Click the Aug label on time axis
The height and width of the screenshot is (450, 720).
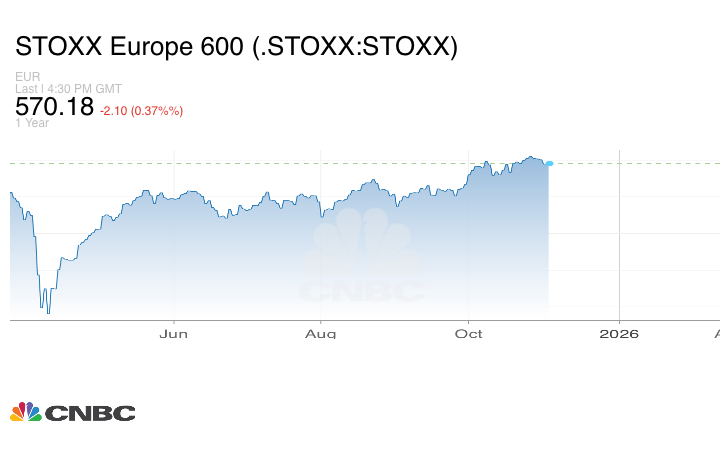pos(321,333)
